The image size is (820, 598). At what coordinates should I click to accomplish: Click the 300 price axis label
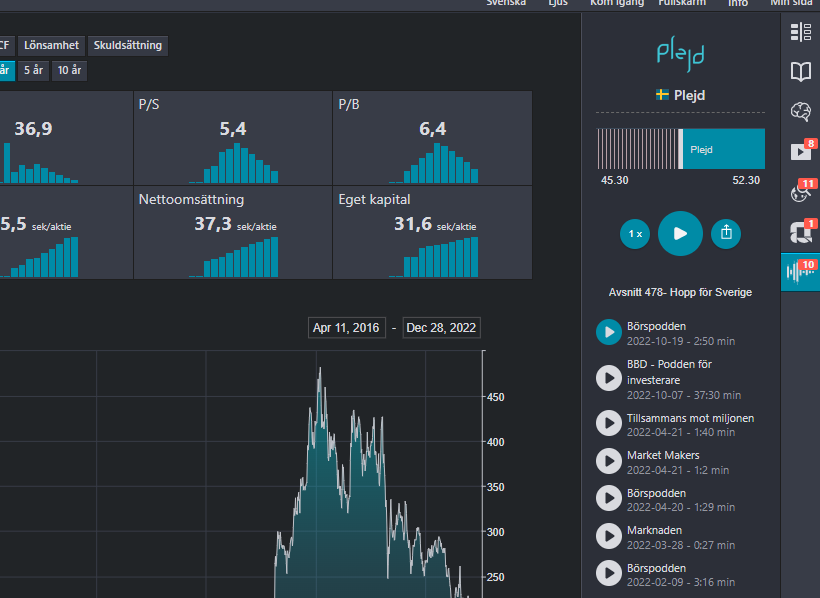click(x=495, y=532)
